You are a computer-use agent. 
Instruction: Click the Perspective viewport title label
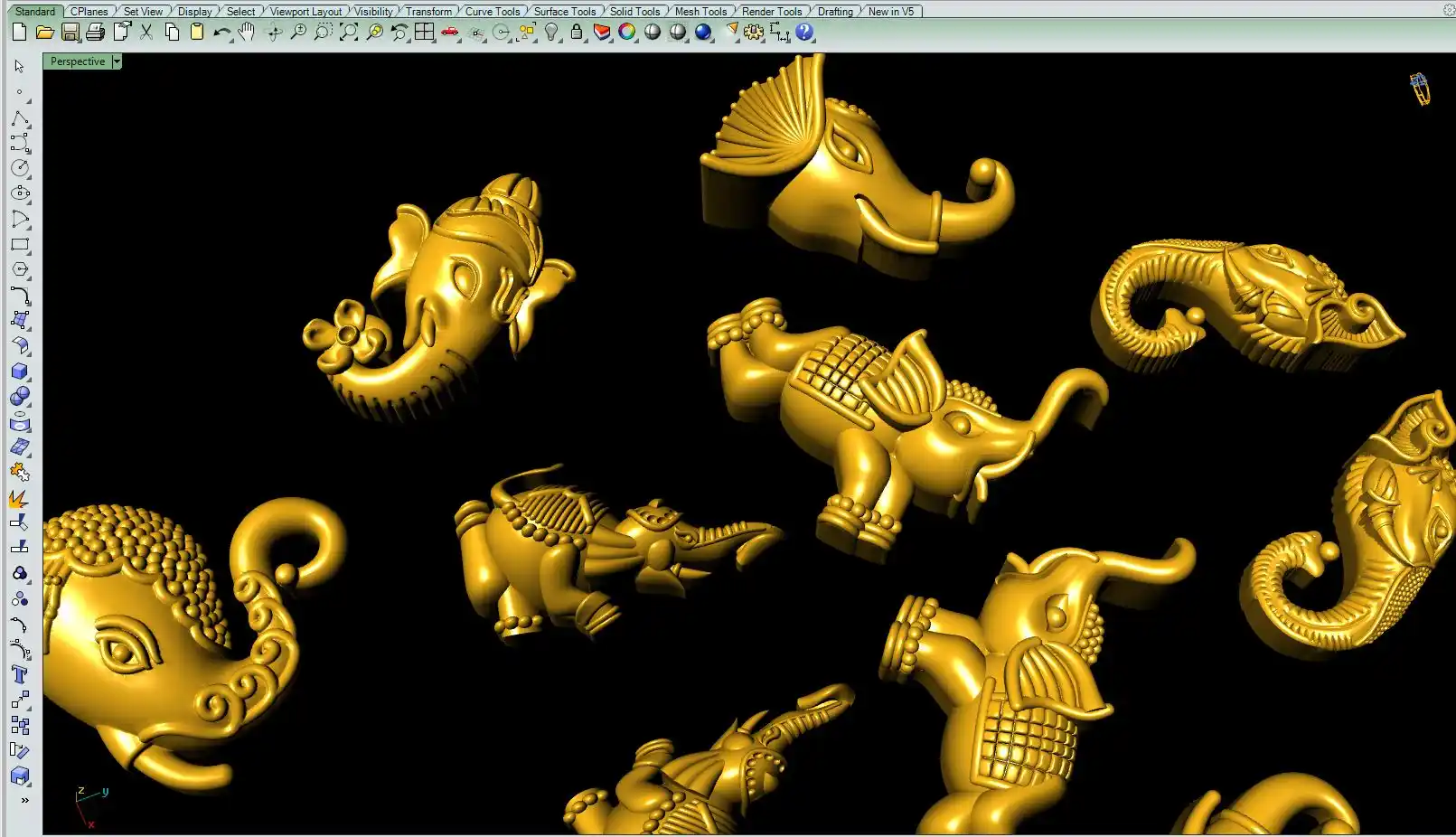click(x=78, y=61)
